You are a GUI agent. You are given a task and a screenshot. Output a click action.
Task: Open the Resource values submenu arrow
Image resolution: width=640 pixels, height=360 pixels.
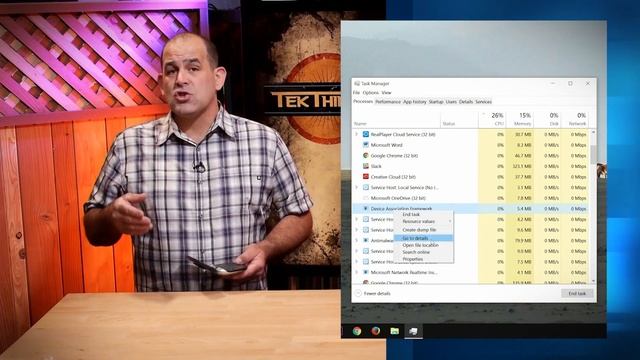450,222
